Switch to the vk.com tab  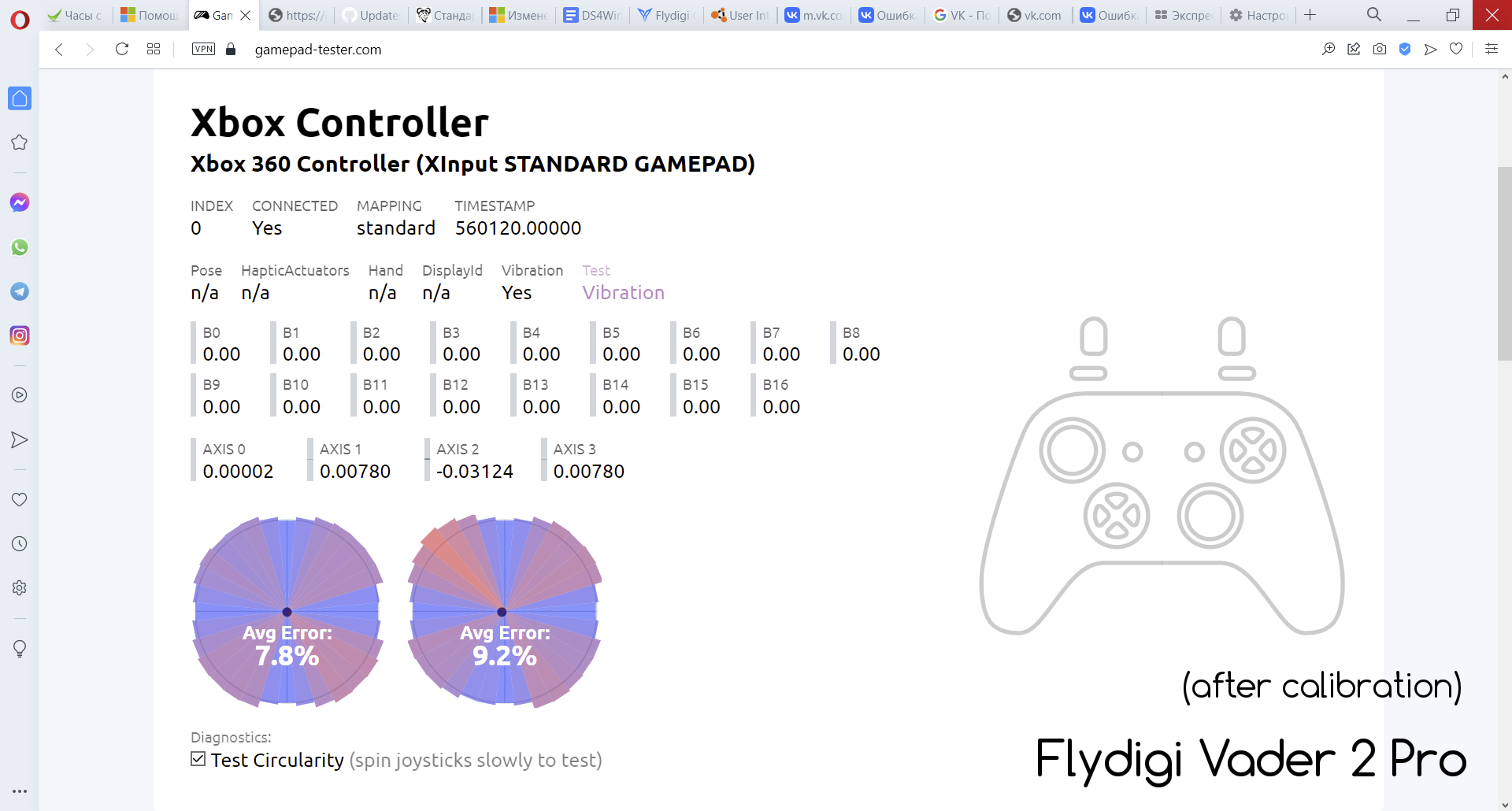1036,15
